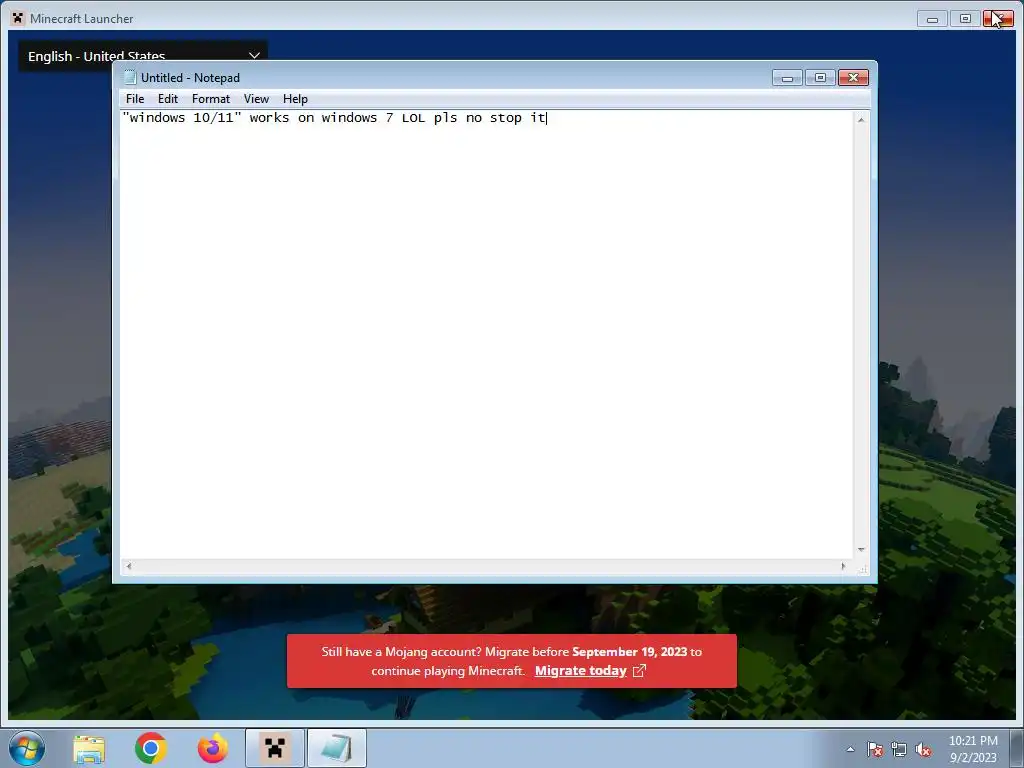Switch to Notepad taskbar button
The width and height of the screenshot is (1024, 768).
tap(337, 748)
